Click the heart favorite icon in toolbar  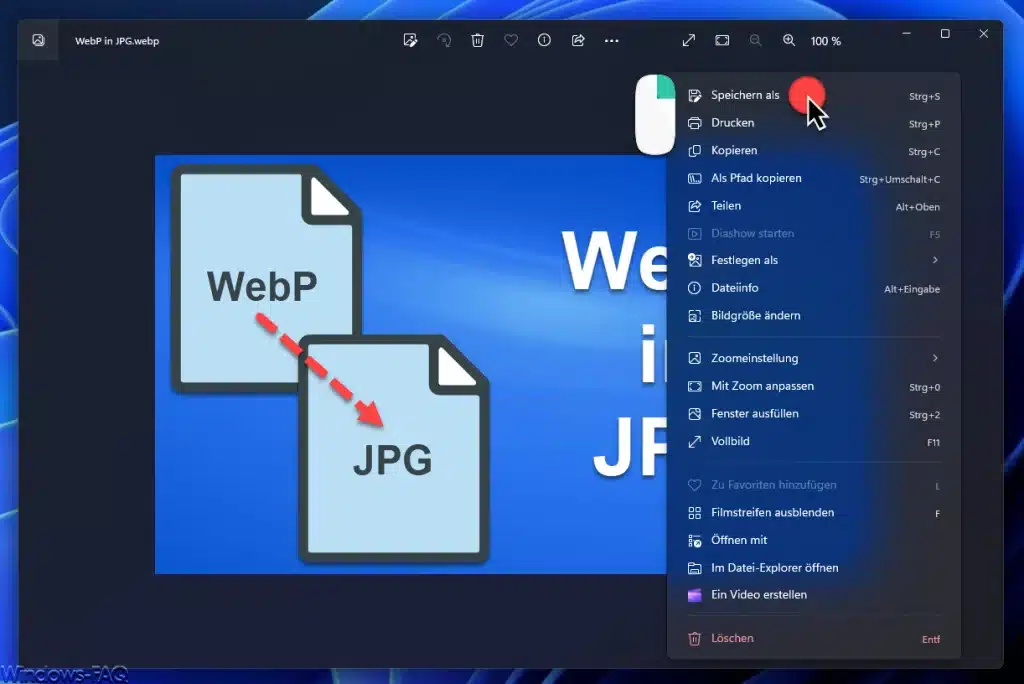(511, 41)
